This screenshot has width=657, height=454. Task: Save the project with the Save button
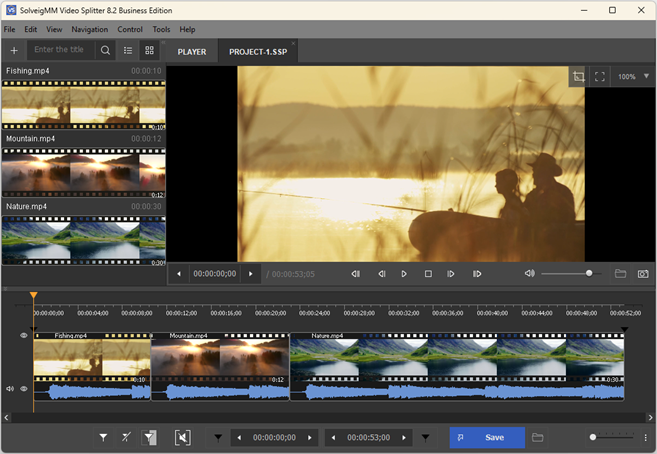pyautogui.click(x=487, y=438)
